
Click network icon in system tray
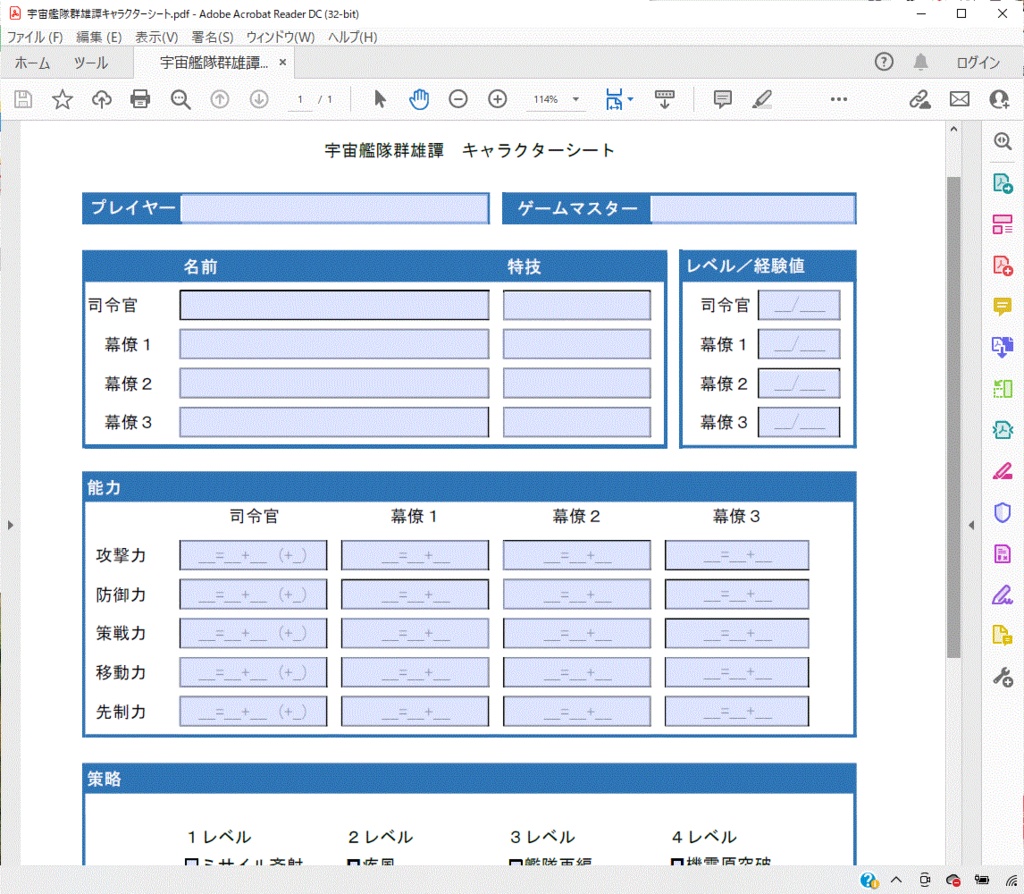[1012, 880]
